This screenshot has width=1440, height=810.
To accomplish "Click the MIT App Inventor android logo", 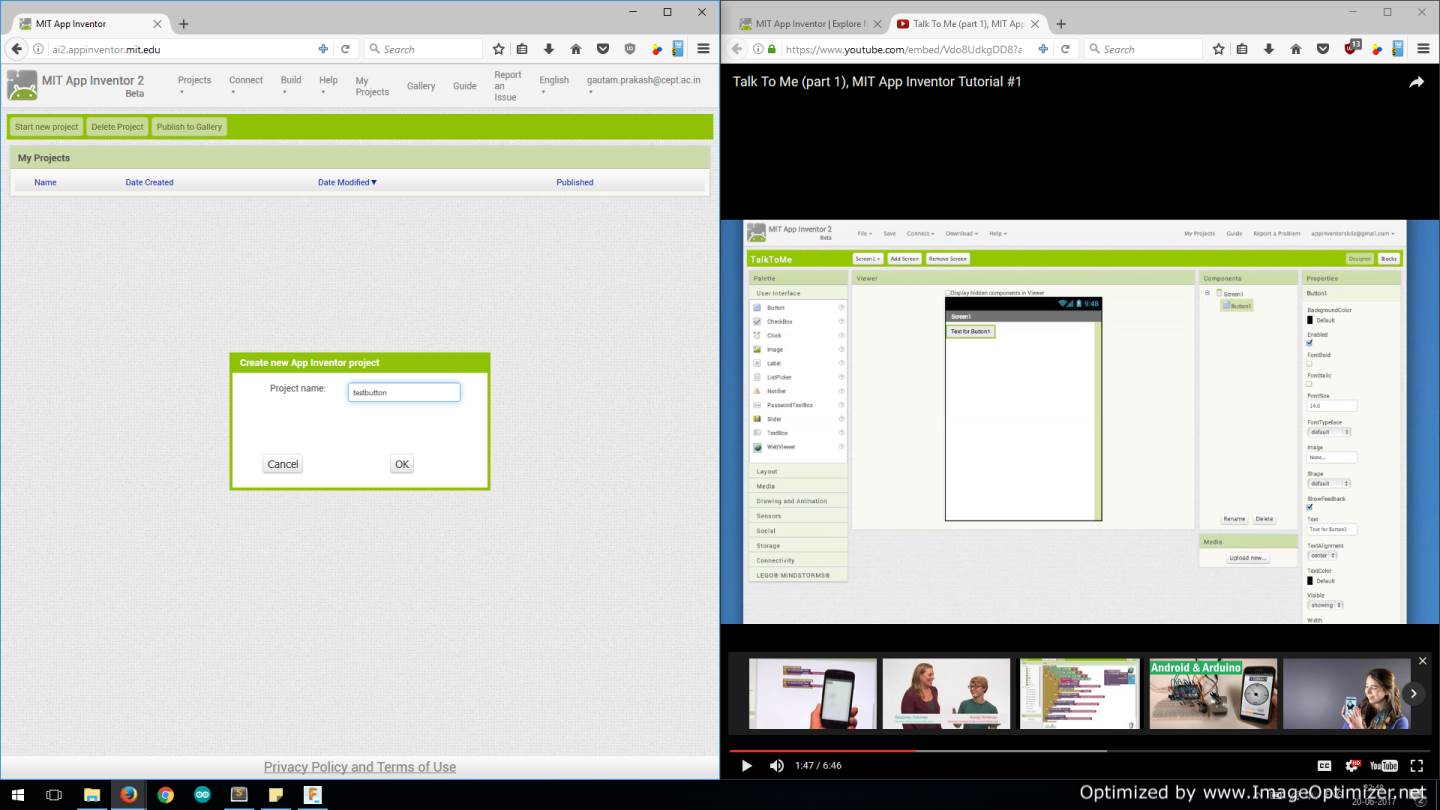I will coord(22,86).
